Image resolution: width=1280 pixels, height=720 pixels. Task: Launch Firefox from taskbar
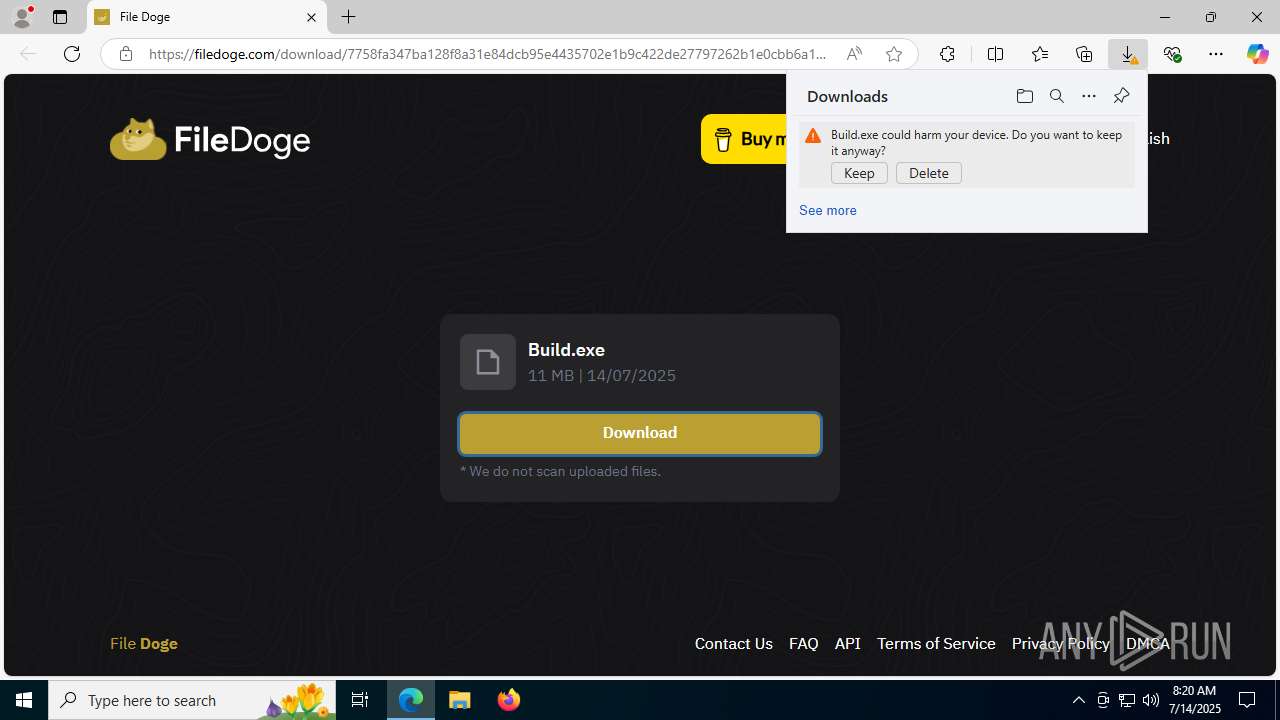point(509,700)
